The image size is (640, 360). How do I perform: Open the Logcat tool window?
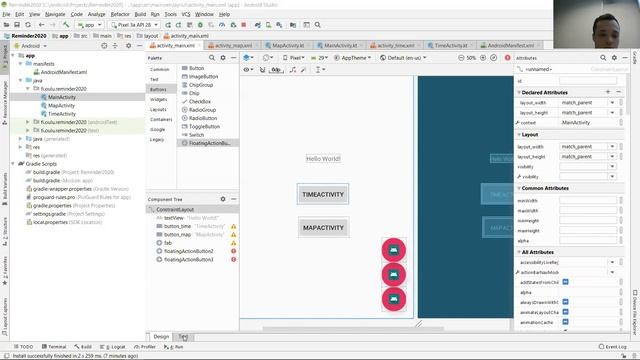tap(113, 347)
